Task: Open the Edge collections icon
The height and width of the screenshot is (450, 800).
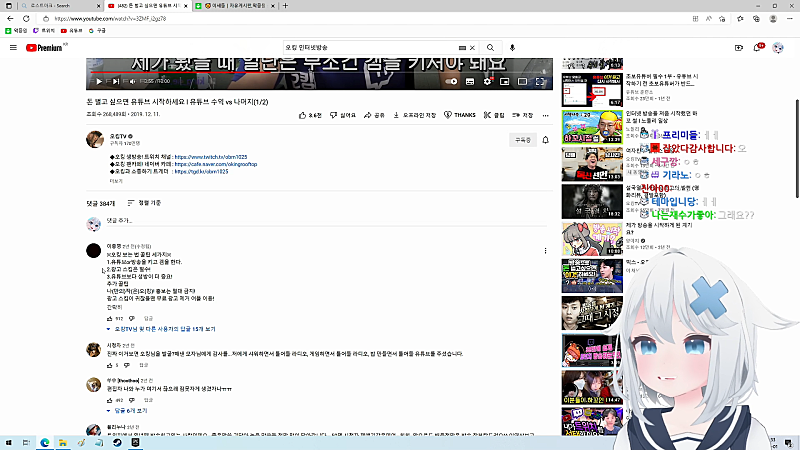Action: pyautogui.click(x=757, y=18)
